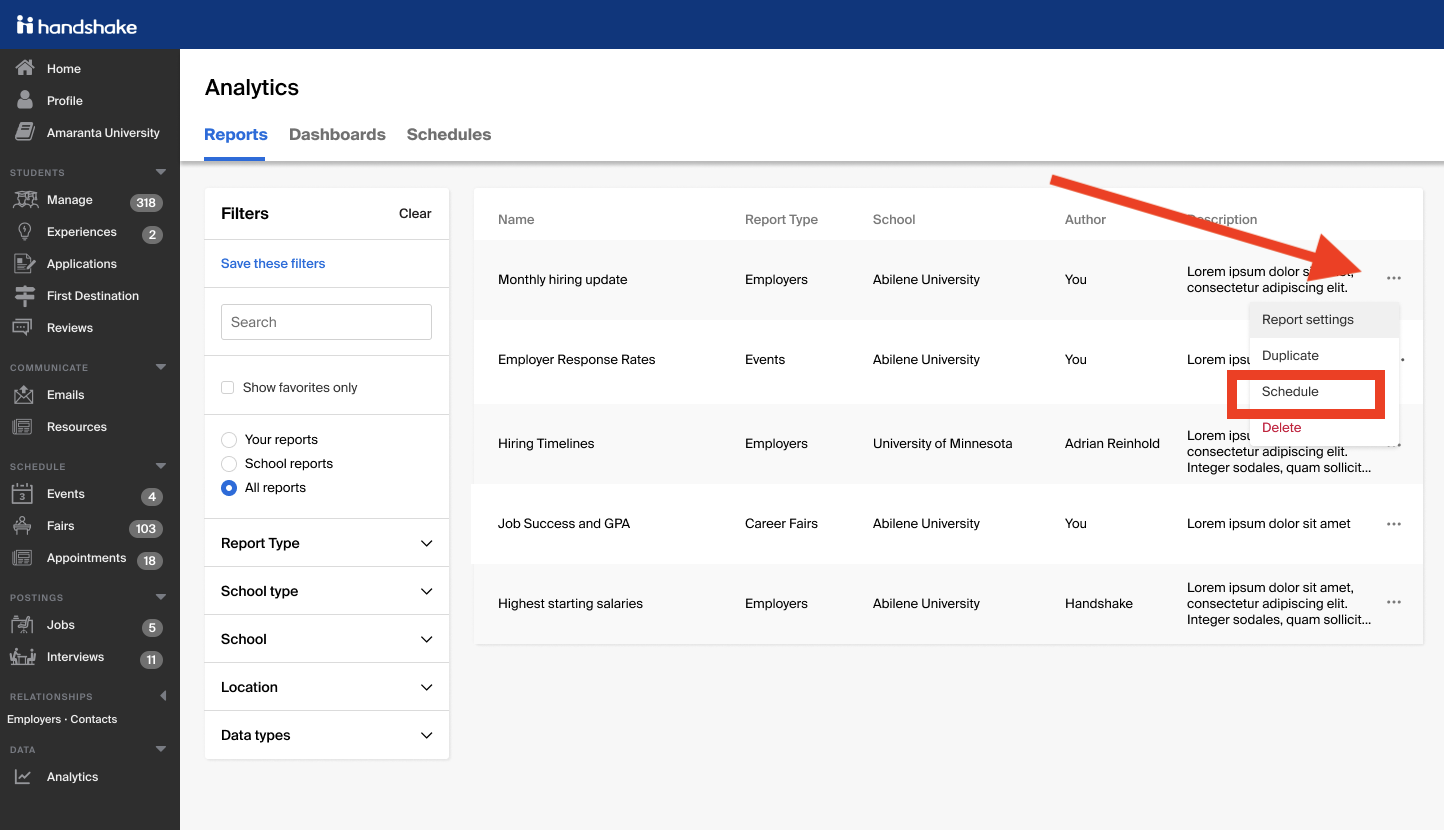Click the Clear filters button

point(415,213)
